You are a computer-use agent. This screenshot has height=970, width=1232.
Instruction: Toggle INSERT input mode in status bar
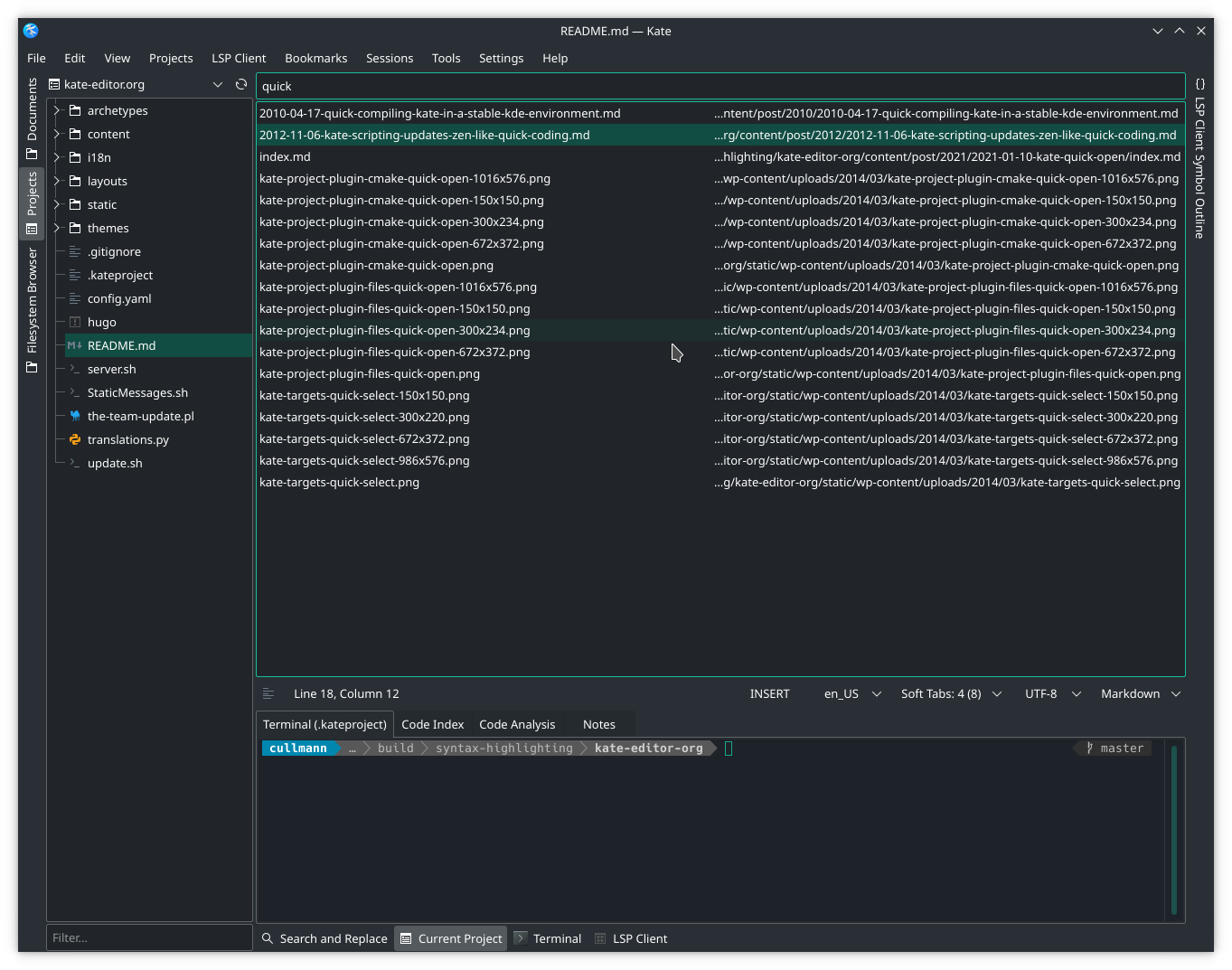tap(769, 693)
